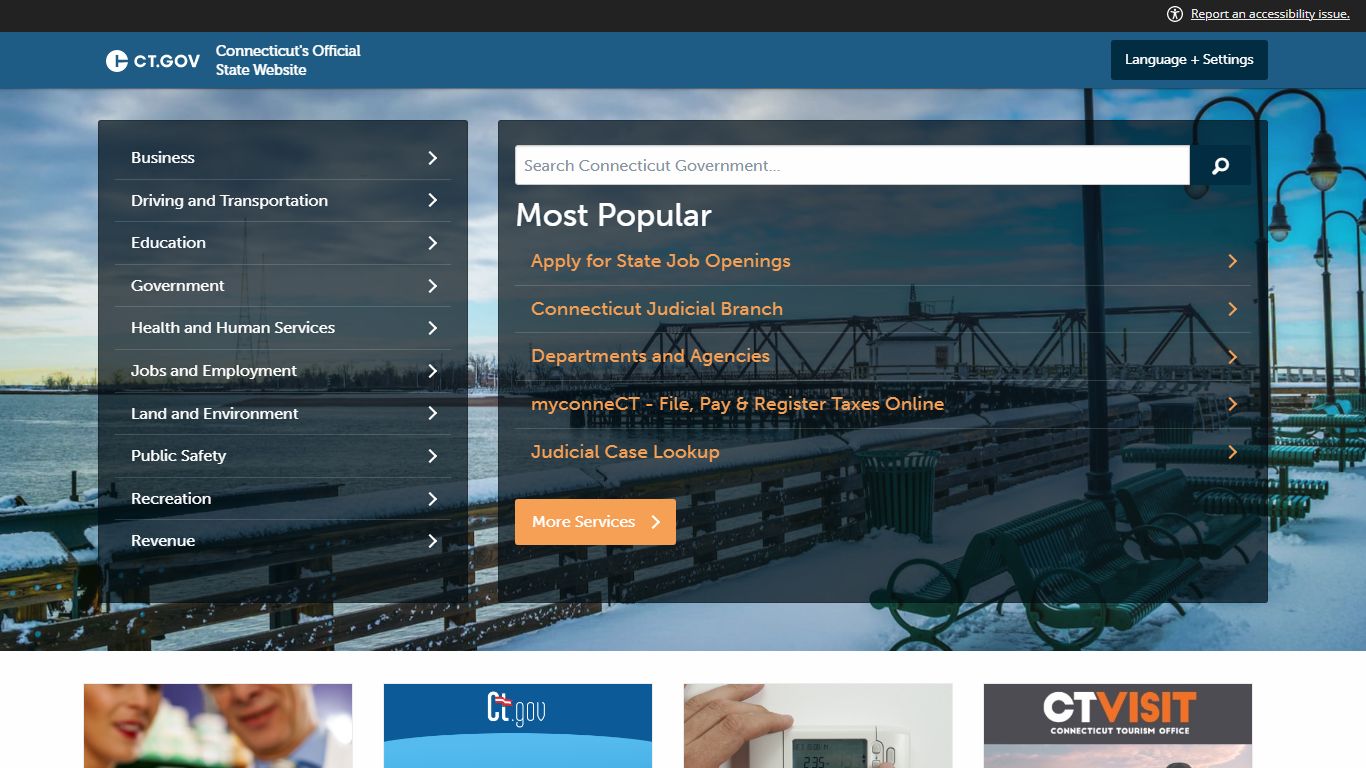1366x768 pixels.
Task: Focus the Search Connecticut Government field
Action: [852, 166]
